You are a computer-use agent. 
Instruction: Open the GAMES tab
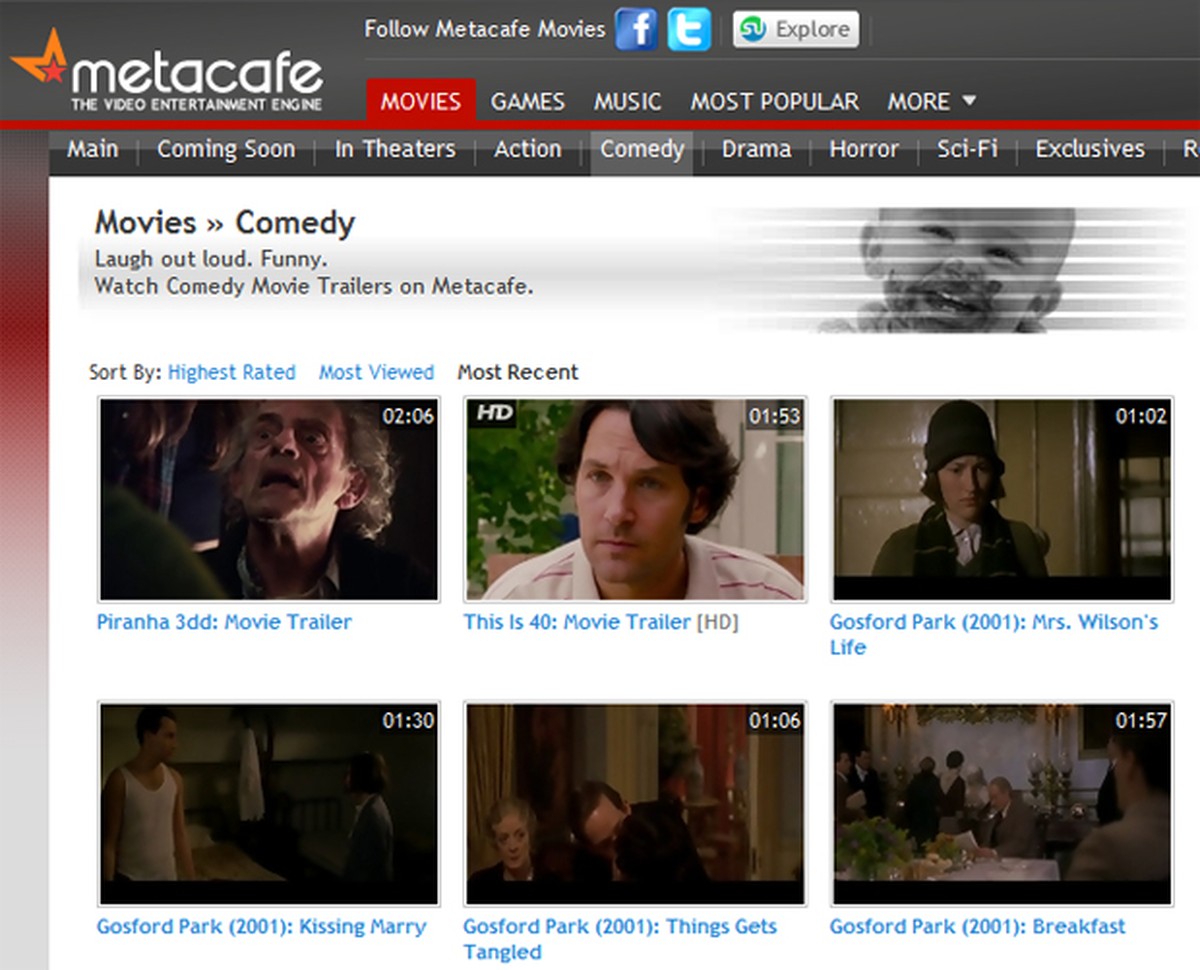point(527,102)
